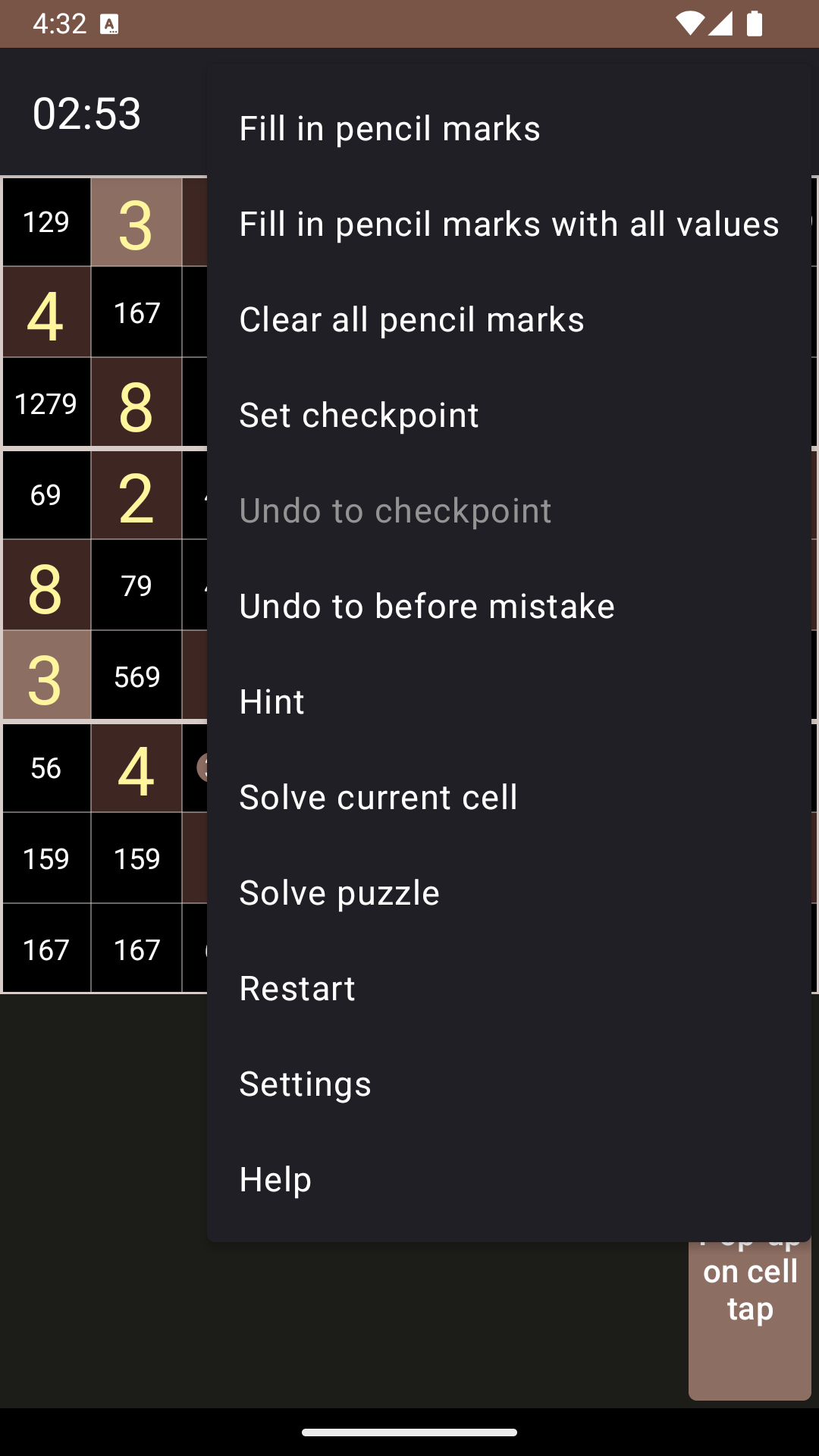Screen dimensions: 819x1456
Task: Tap the cell with pencil marks 56
Action: tap(46, 768)
